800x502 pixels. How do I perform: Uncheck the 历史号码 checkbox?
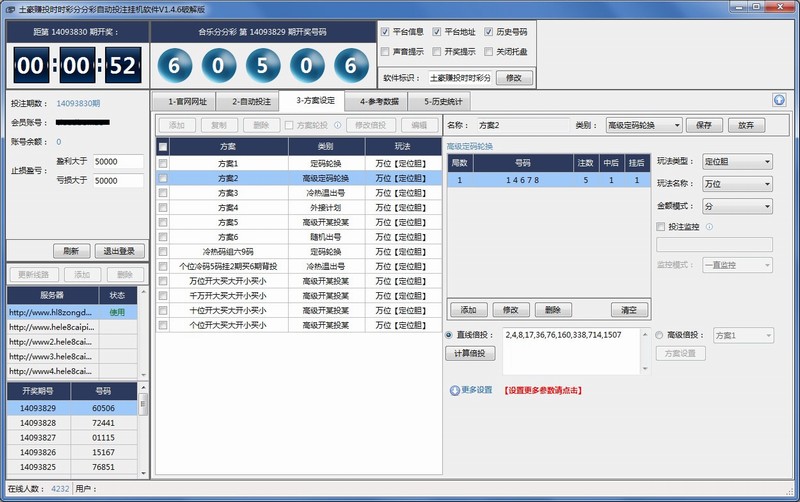(x=489, y=32)
